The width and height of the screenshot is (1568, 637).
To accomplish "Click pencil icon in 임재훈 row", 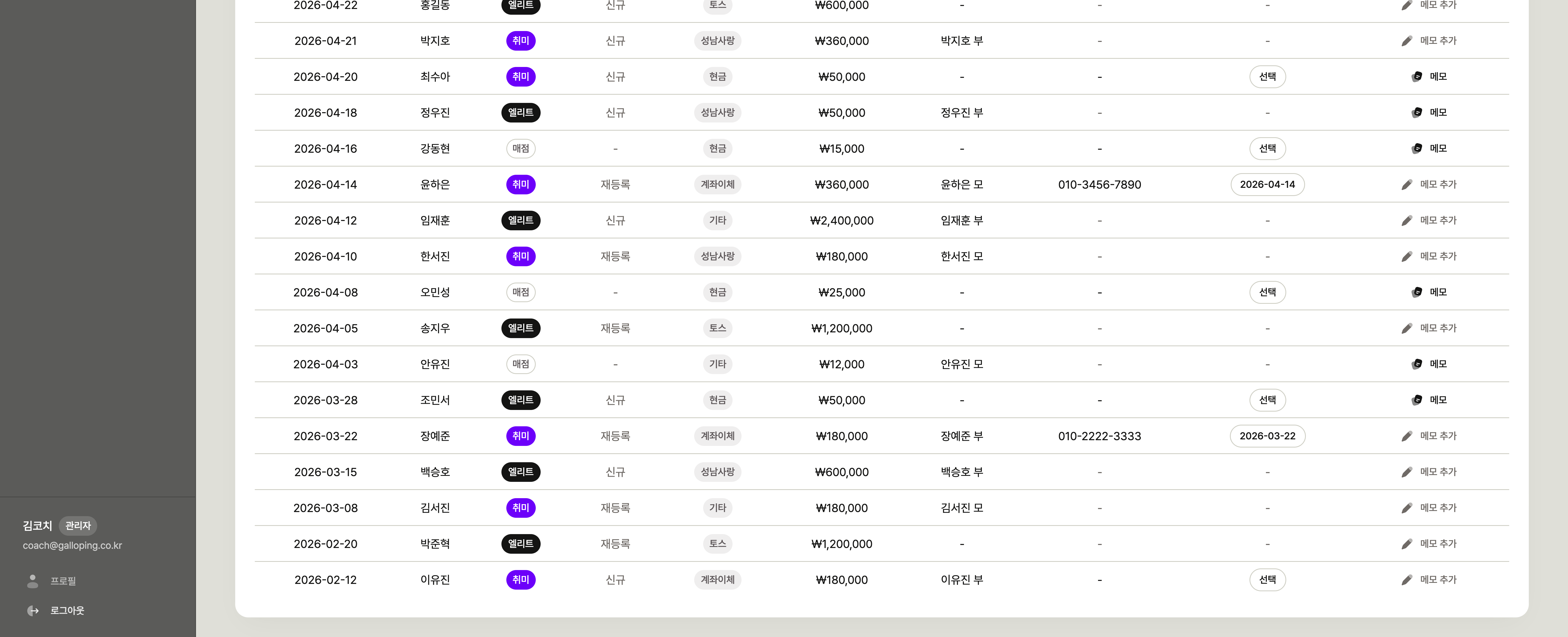I will point(1407,220).
